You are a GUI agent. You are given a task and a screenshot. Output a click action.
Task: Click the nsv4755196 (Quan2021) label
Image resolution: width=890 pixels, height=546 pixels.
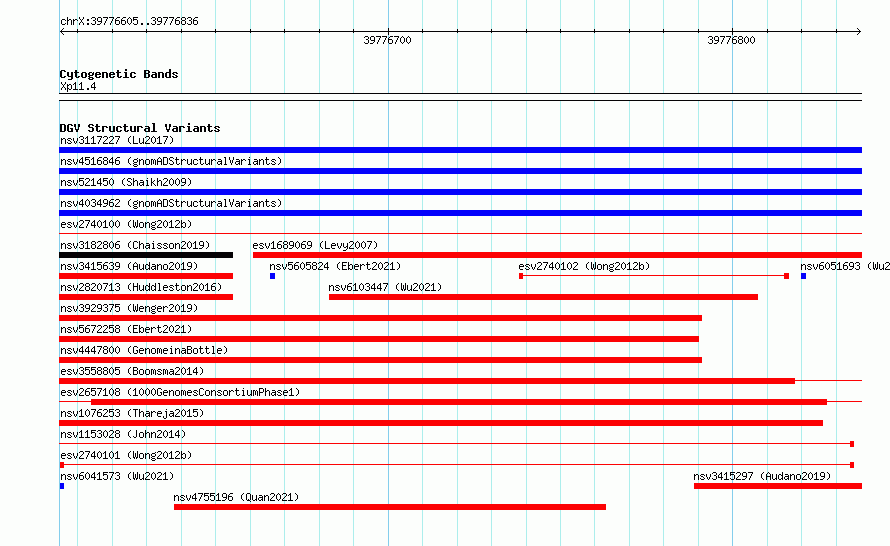click(236, 497)
